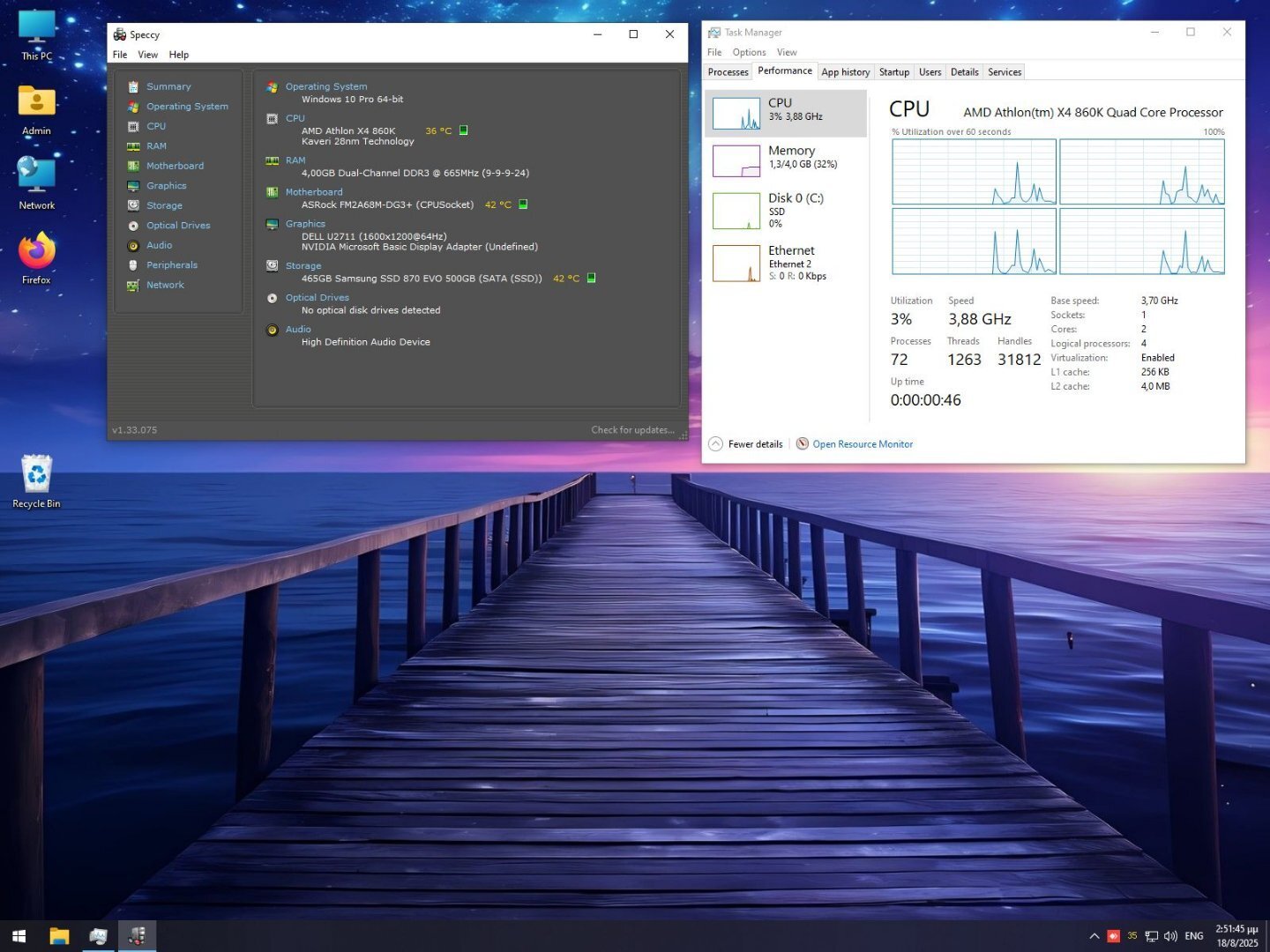Open the Storage icon in Speccy sidebar

point(133,205)
